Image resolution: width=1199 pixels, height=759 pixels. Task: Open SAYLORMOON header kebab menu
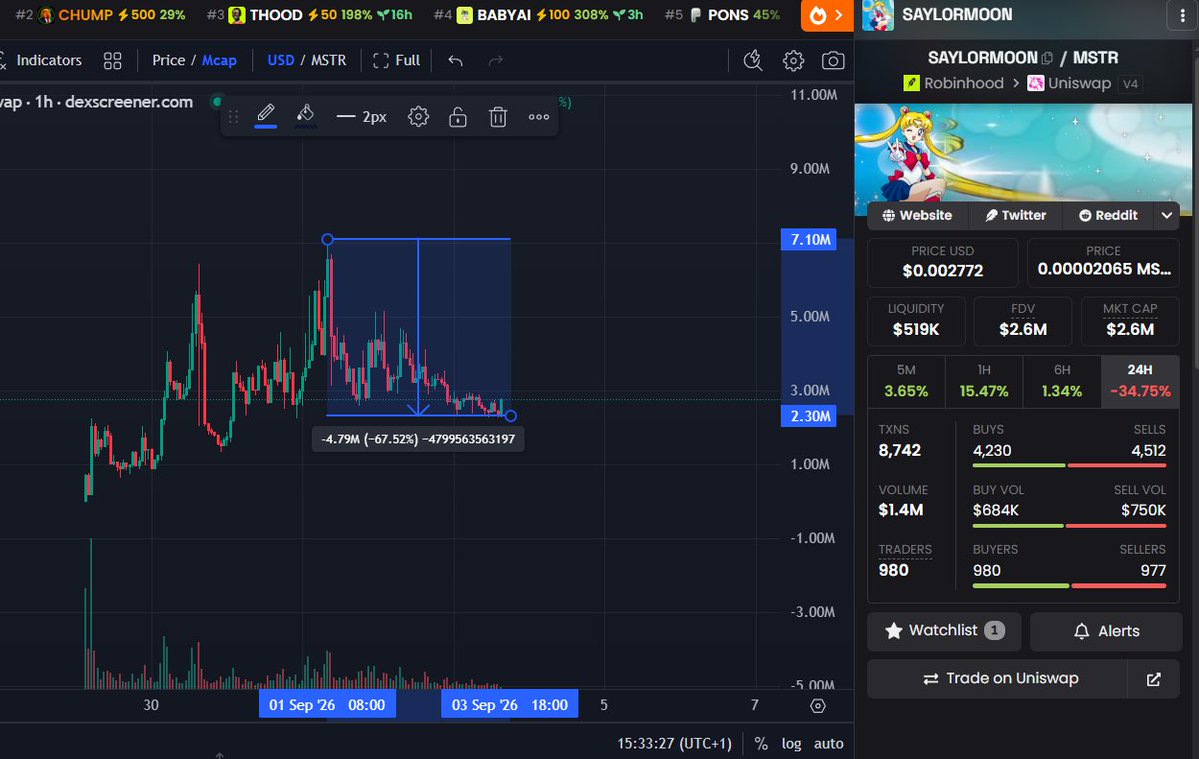coord(1182,15)
